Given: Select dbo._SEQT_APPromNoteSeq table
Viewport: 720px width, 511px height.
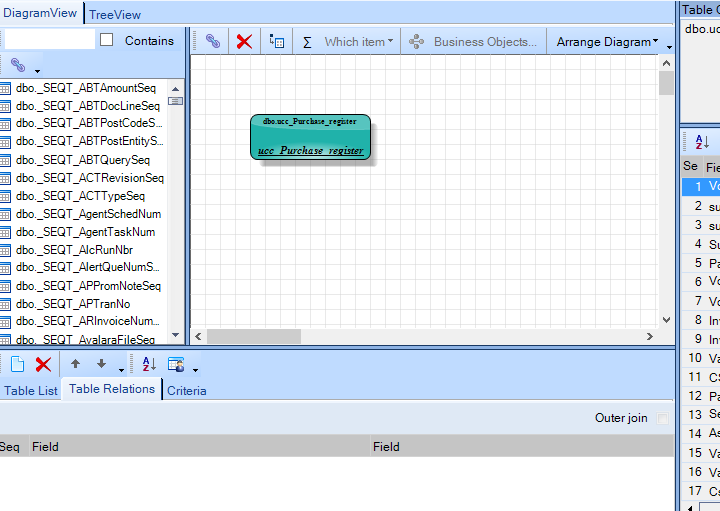Looking at the screenshot, I should 88,286.
